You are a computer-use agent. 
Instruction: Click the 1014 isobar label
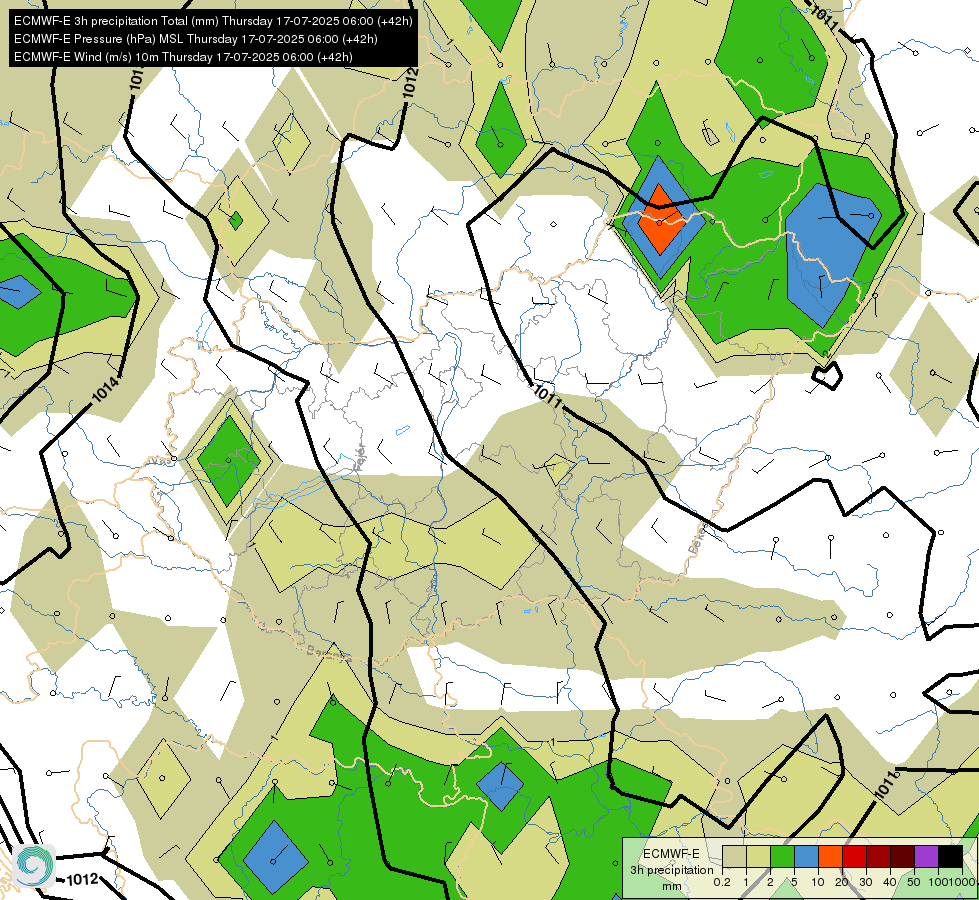pos(105,389)
